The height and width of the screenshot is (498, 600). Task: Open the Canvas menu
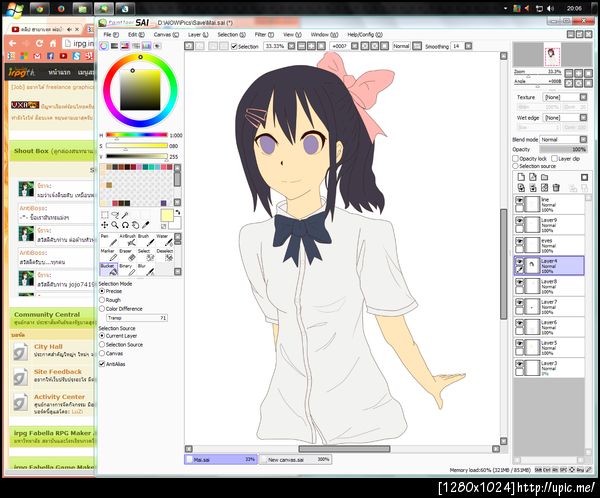pyautogui.click(x=166, y=34)
